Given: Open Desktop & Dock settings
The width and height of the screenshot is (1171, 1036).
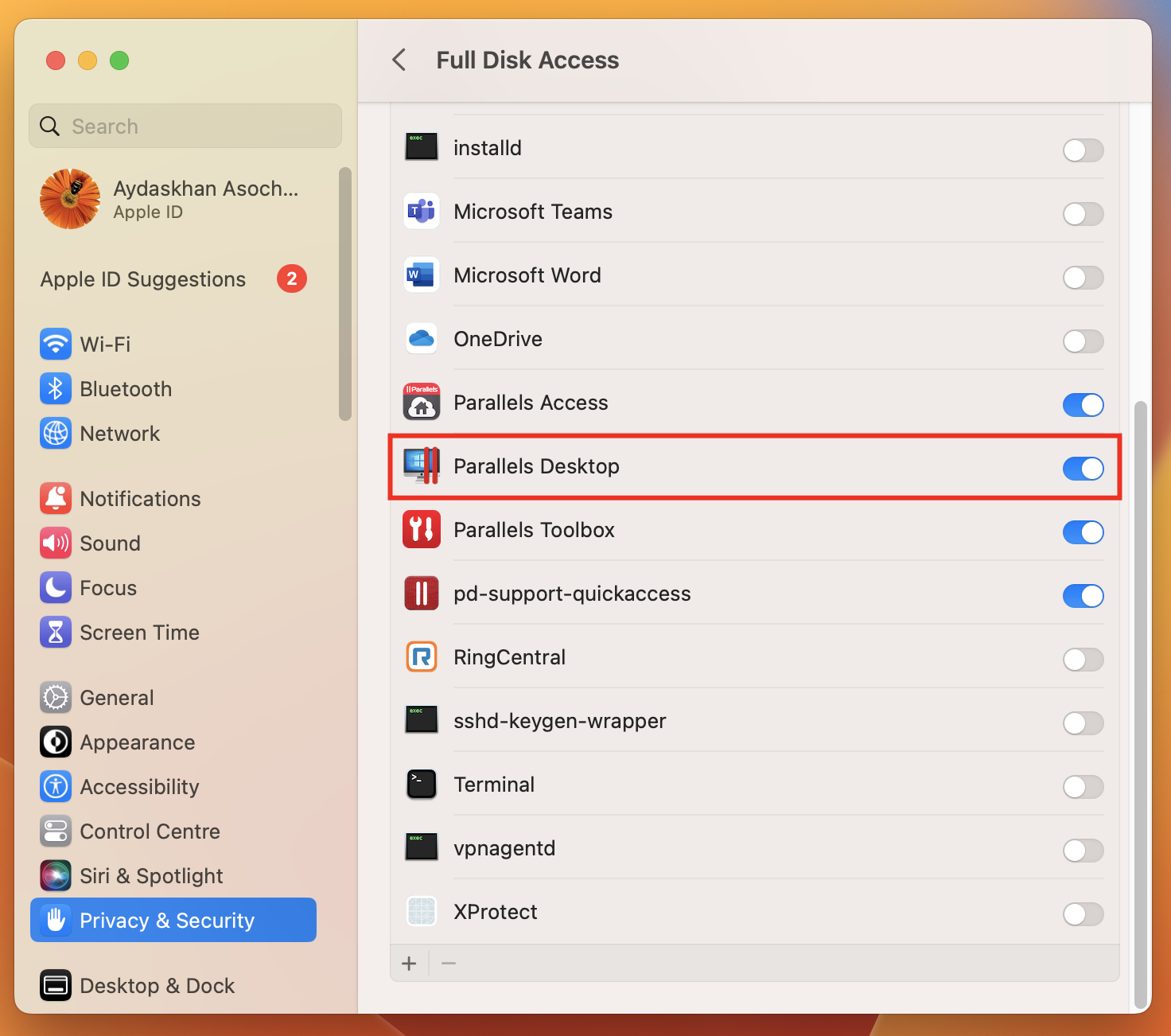Looking at the screenshot, I should click(173, 985).
